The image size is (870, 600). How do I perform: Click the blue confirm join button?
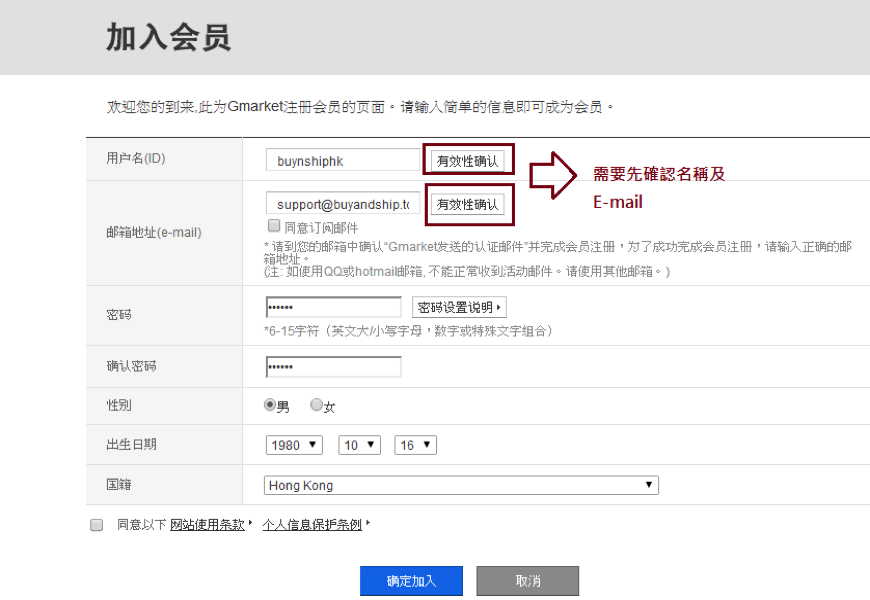[411, 581]
